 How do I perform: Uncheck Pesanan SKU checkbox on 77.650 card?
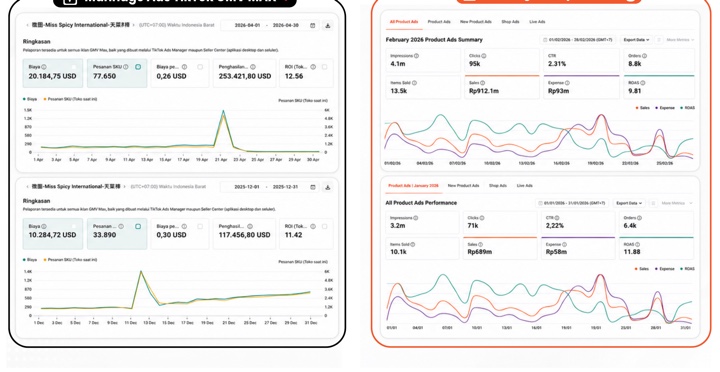[x=138, y=67]
